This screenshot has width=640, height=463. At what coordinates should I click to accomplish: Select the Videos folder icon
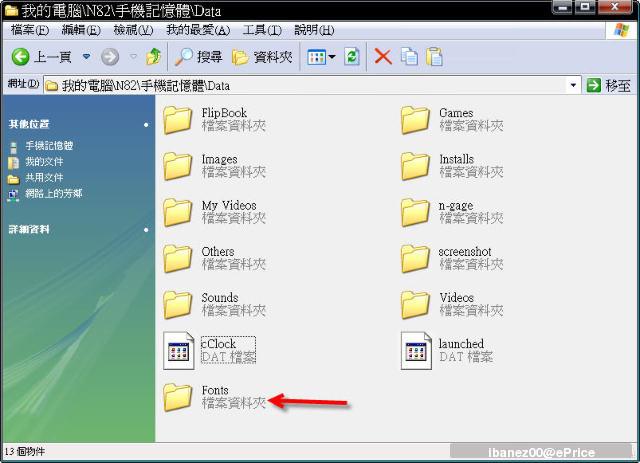415,305
